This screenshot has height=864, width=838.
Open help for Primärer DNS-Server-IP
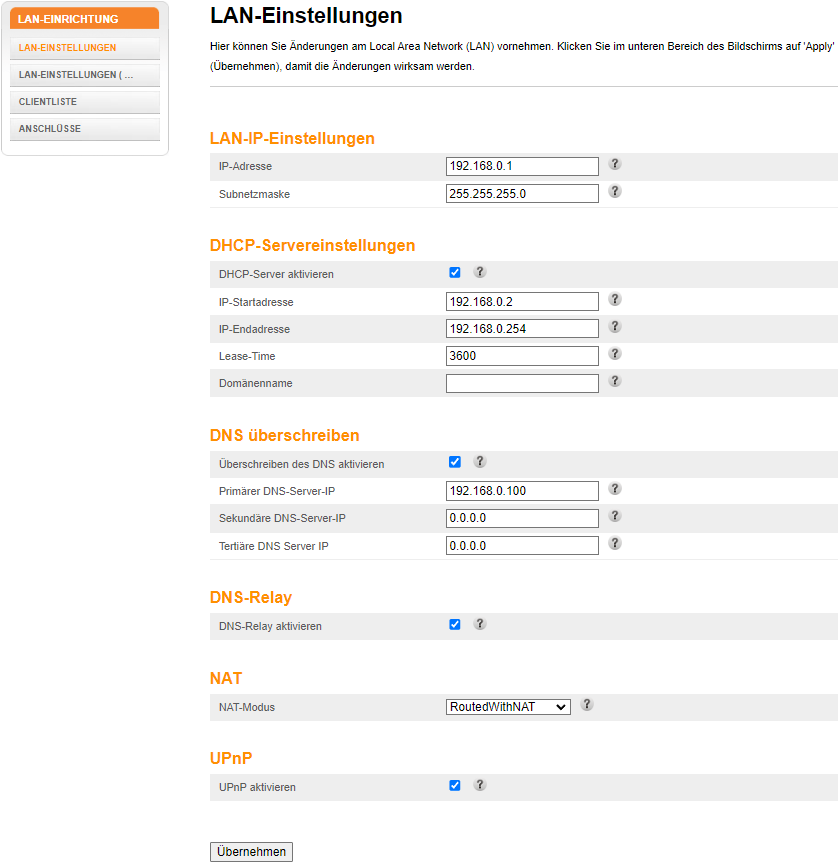tap(615, 488)
